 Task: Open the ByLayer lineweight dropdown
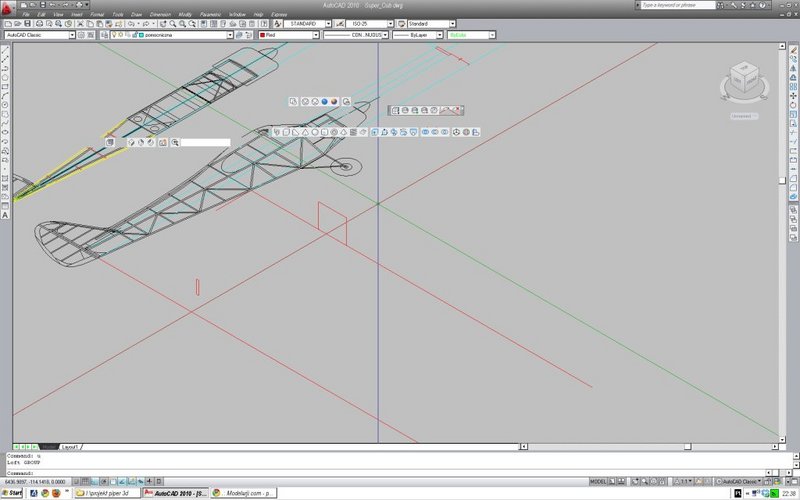click(x=439, y=35)
